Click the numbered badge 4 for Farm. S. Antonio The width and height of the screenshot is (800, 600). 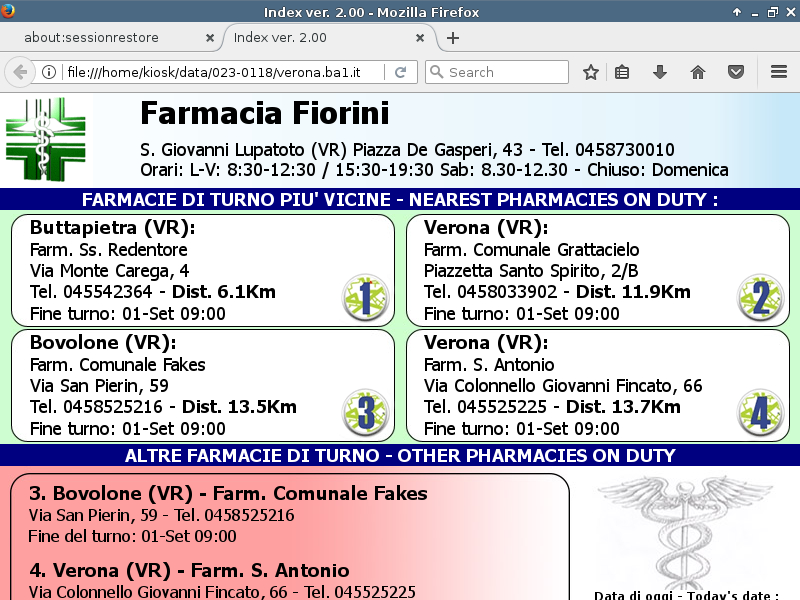click(760, 412)
